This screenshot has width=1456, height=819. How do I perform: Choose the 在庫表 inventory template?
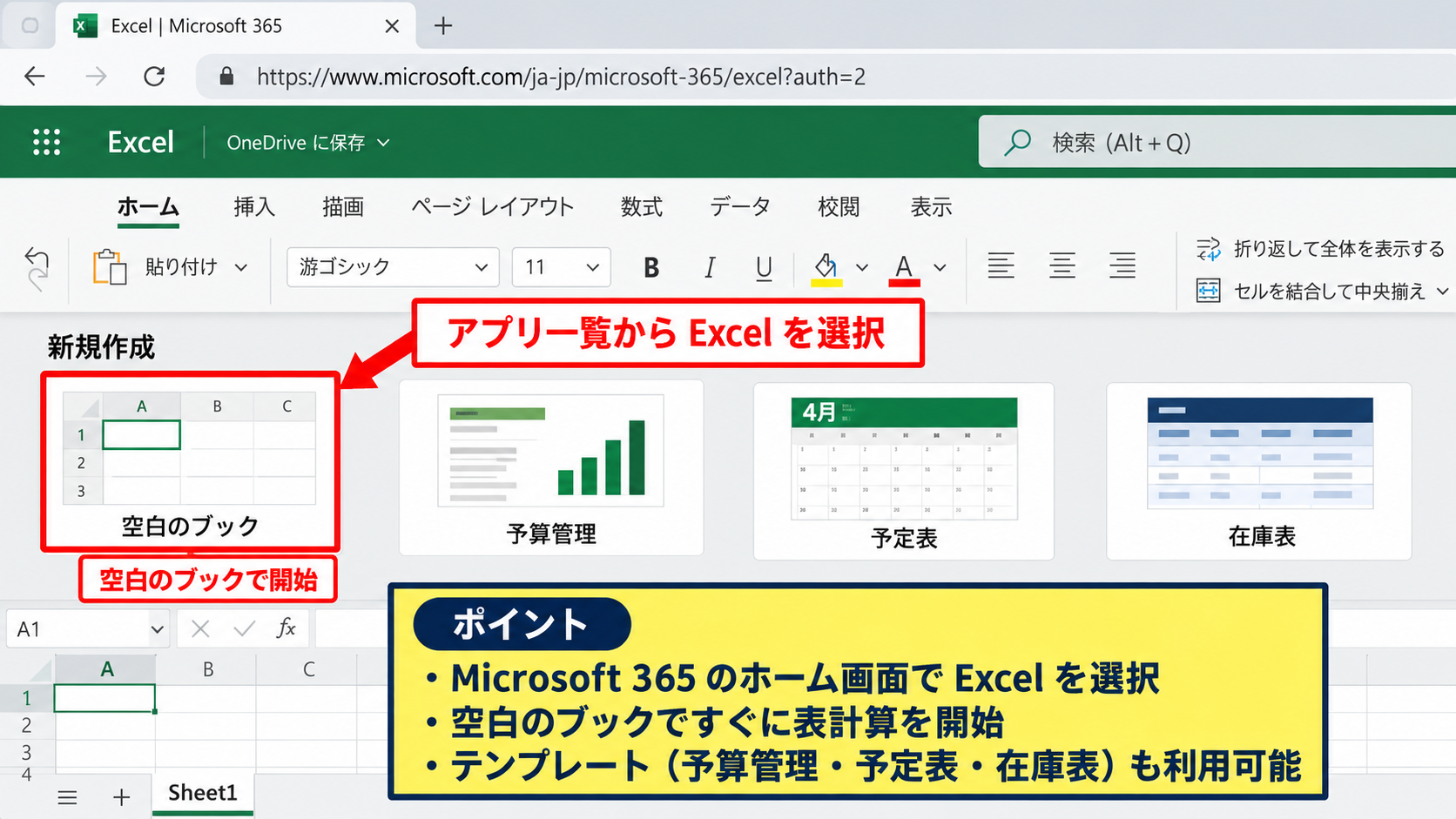coord(1259,471)
